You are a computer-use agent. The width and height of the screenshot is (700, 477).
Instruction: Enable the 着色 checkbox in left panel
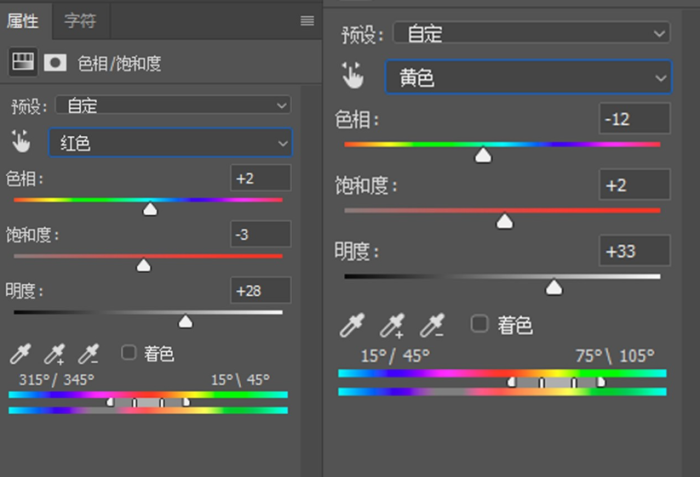tap(129, 352)
